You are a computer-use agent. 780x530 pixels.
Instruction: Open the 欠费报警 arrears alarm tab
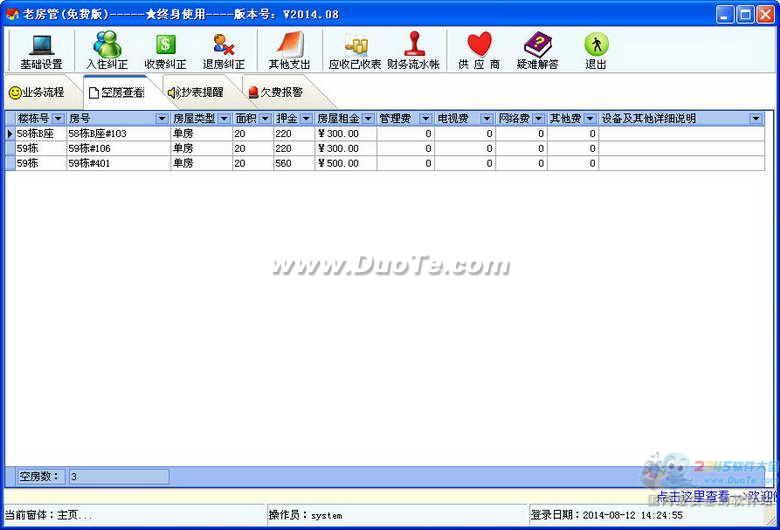click(275, 93)
